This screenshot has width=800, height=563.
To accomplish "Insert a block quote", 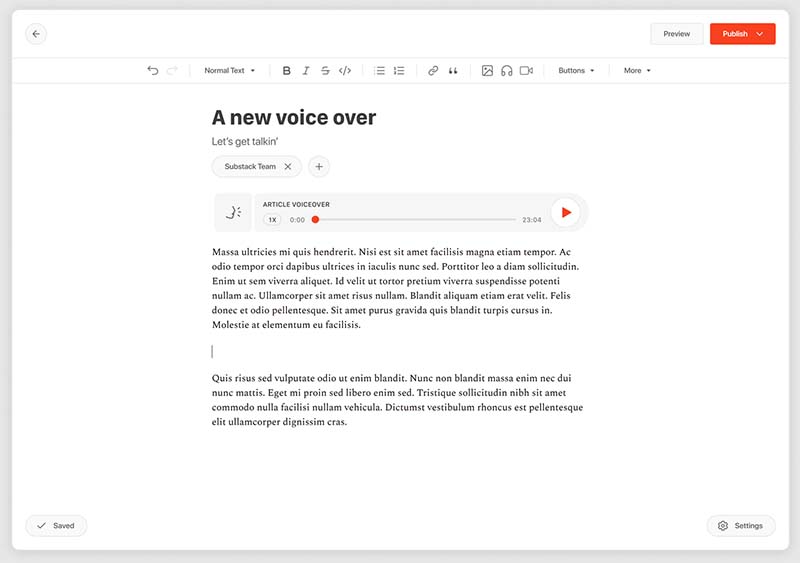I will coord(453,71).
